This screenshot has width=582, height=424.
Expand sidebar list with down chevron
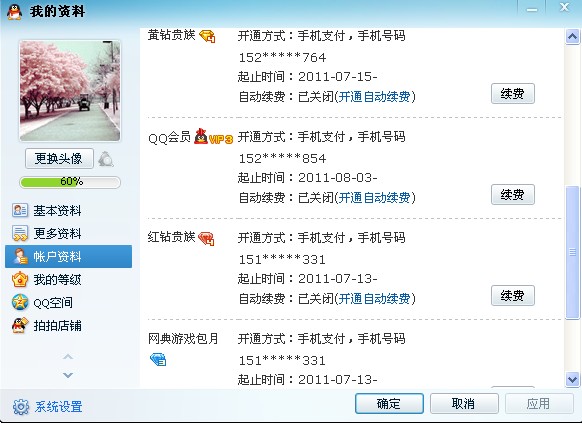click(x=68, y=375)
